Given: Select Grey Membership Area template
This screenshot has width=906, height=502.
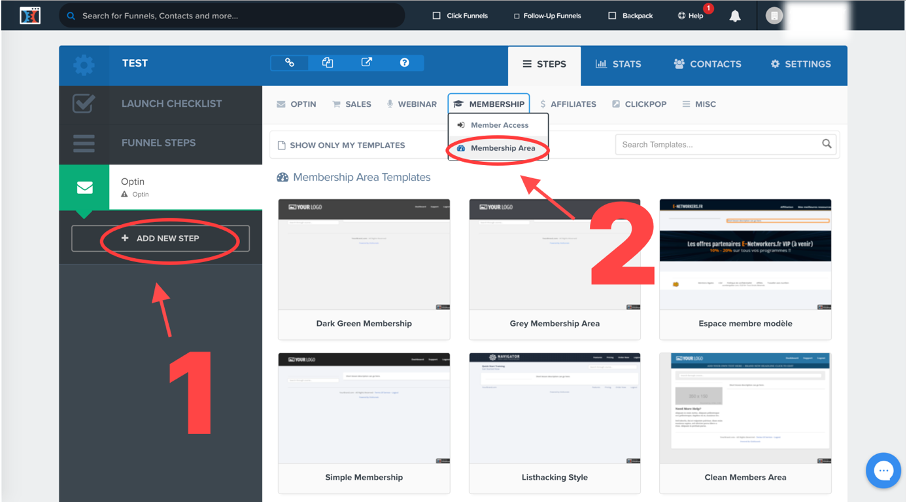Looking at the screenshot, I should (555, 269).
